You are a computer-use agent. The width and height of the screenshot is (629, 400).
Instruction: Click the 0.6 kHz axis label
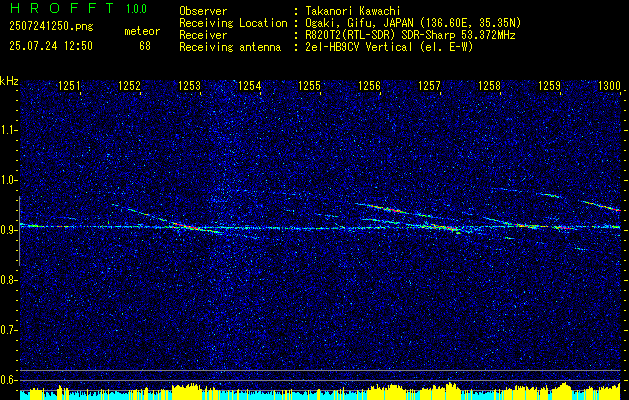[x=8, y=380]
